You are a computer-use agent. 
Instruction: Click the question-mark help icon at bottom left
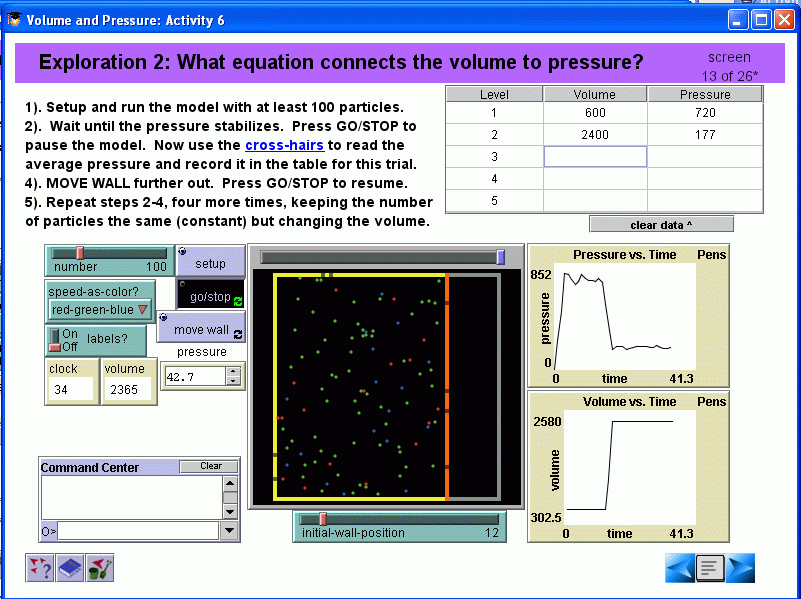pos(40,569)
